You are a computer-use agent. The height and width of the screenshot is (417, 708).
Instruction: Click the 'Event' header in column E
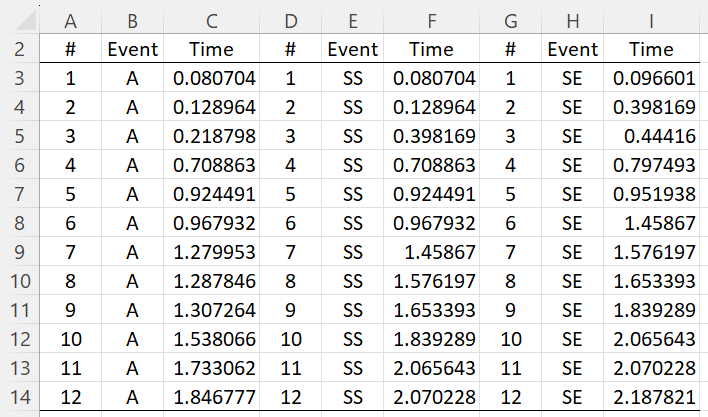coord(353,49)
